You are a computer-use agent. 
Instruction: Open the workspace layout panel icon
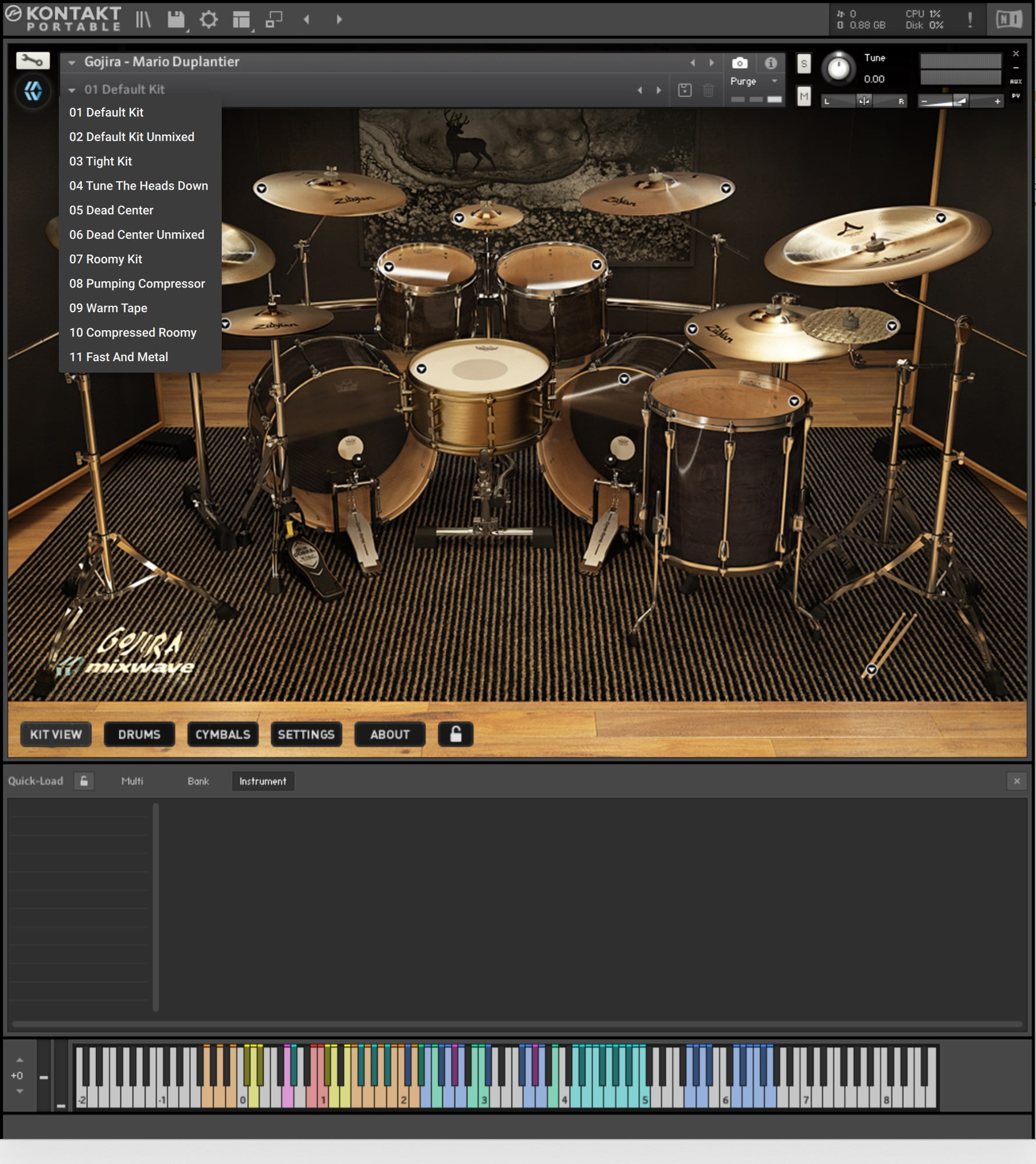pos(241,20)
